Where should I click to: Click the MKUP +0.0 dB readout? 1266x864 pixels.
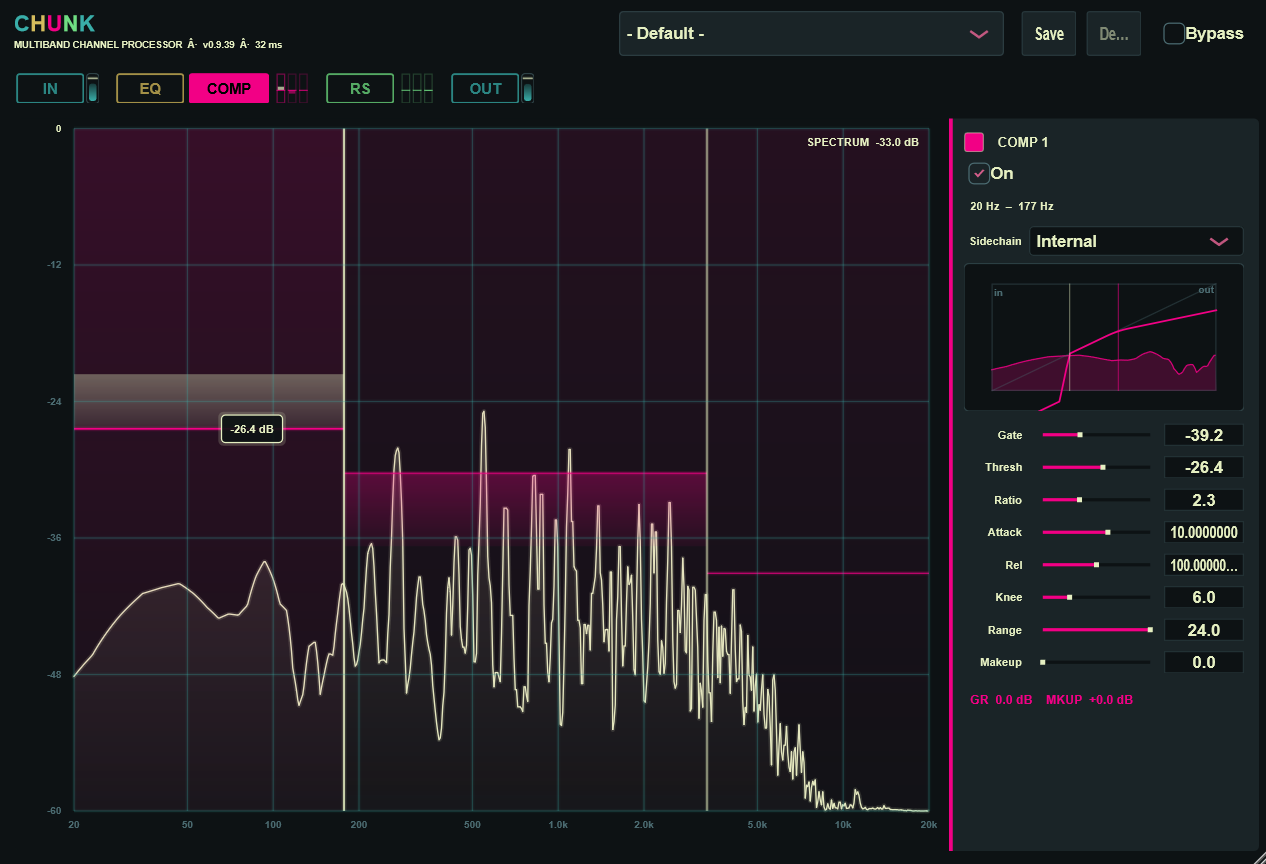pyautogui.click(x=1089, y=700)
